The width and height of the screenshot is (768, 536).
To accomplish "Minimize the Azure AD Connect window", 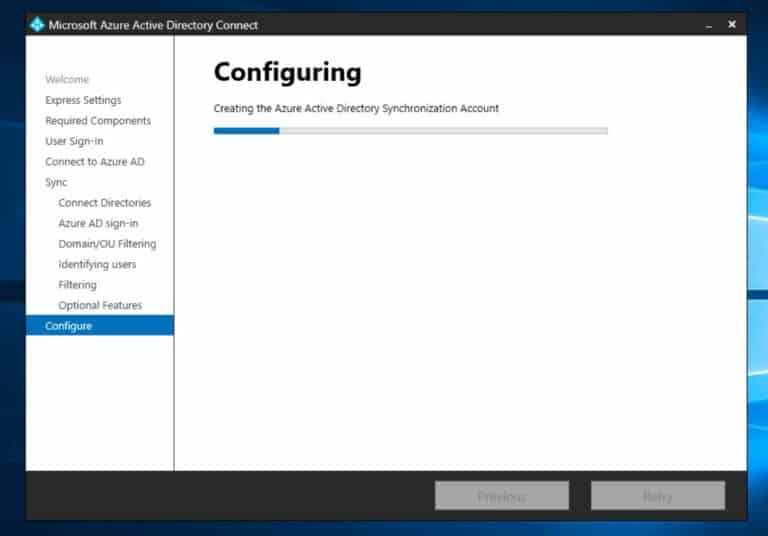I will pyautogui.click(x=709, y=25).
